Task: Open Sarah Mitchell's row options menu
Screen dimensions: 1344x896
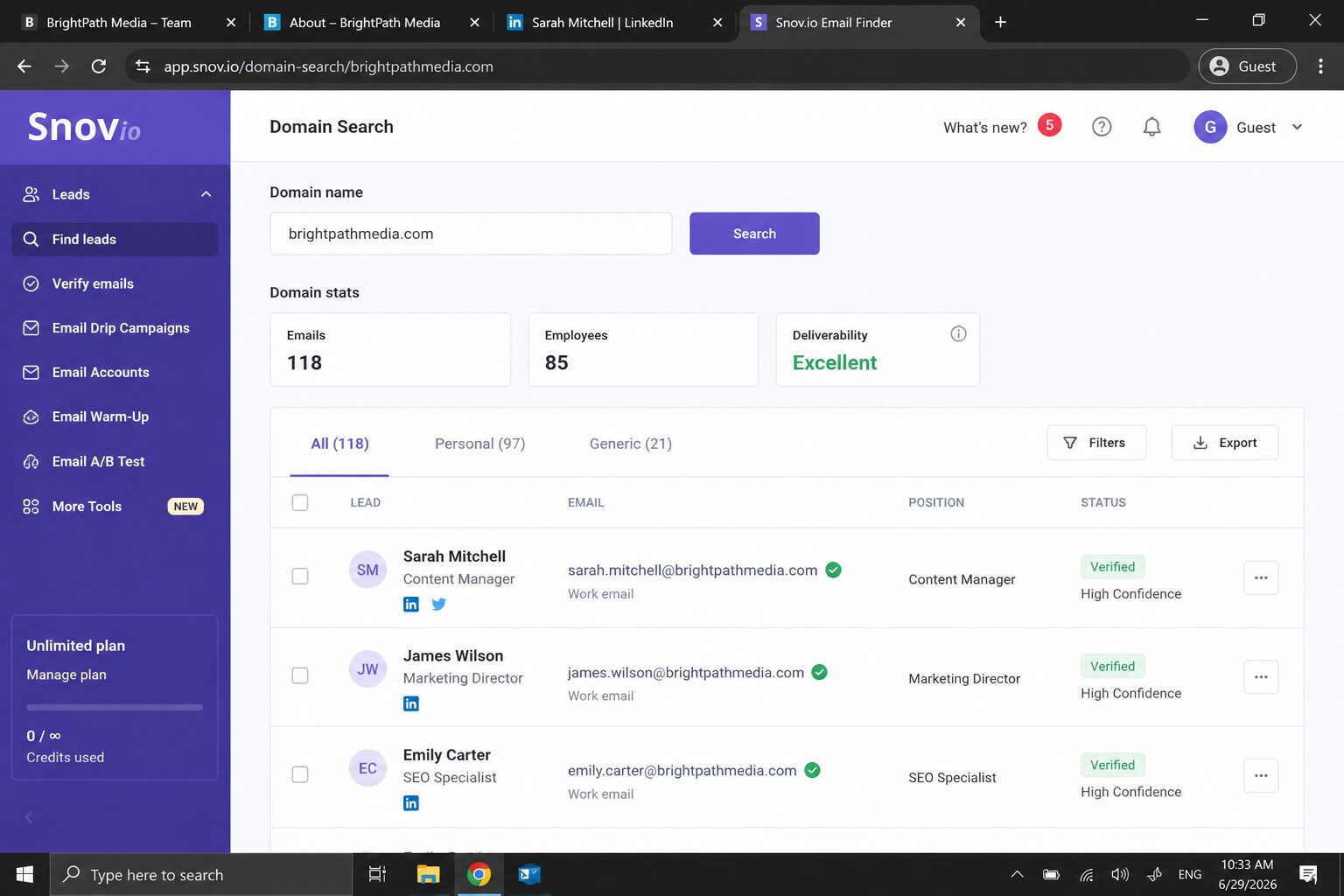Action: pos(1261,577)
